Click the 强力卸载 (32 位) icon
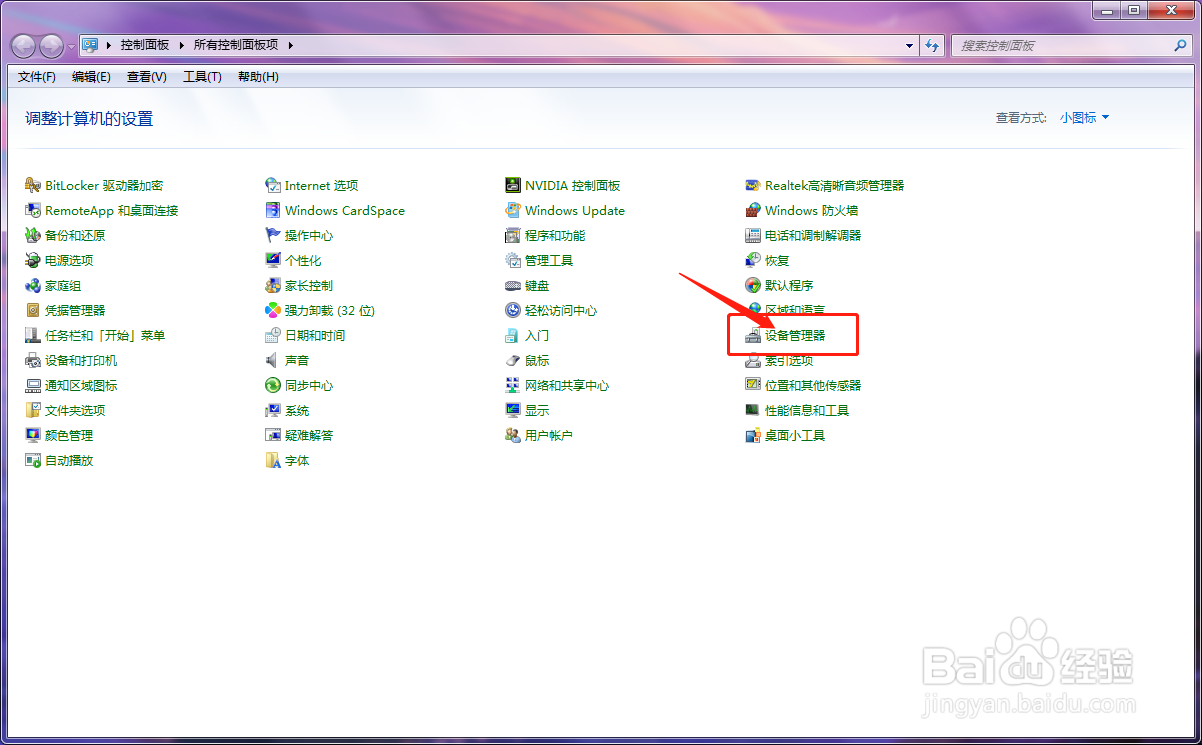Viewport: 1202px width, 745px height. (x=273, y=310)
